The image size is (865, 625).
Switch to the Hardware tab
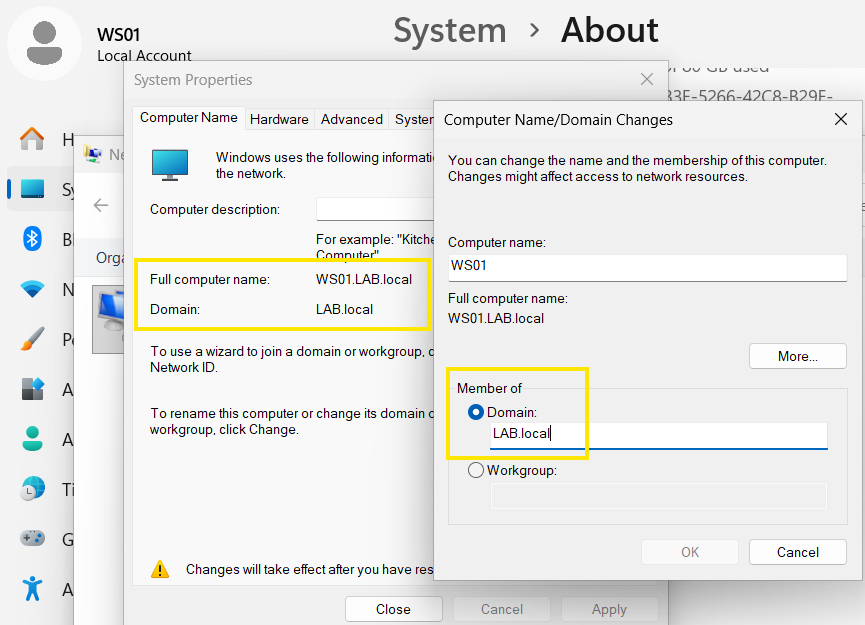pos(279,119)
